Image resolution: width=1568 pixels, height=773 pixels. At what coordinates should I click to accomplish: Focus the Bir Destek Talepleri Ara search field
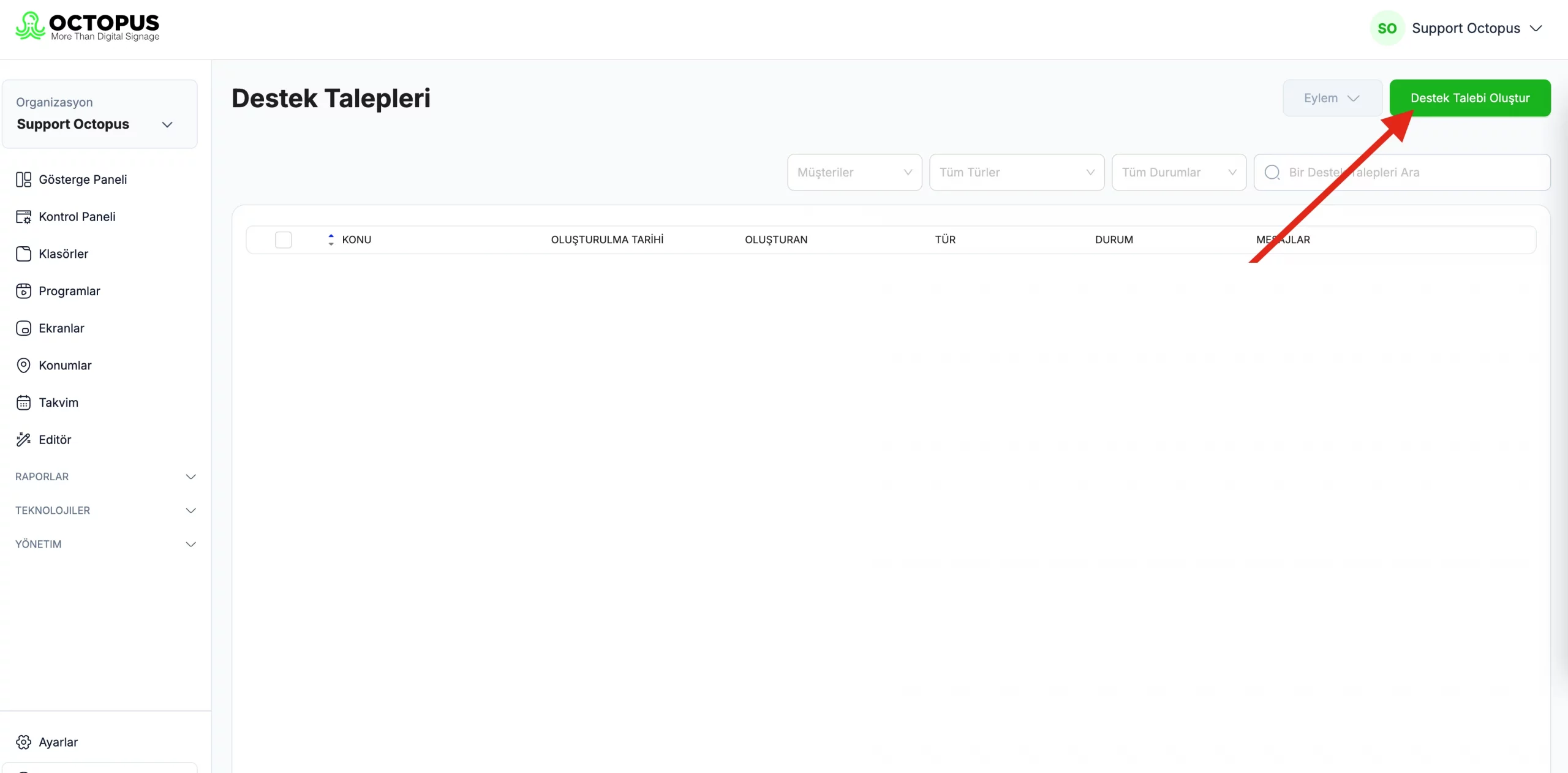[x=1402, y=172]
